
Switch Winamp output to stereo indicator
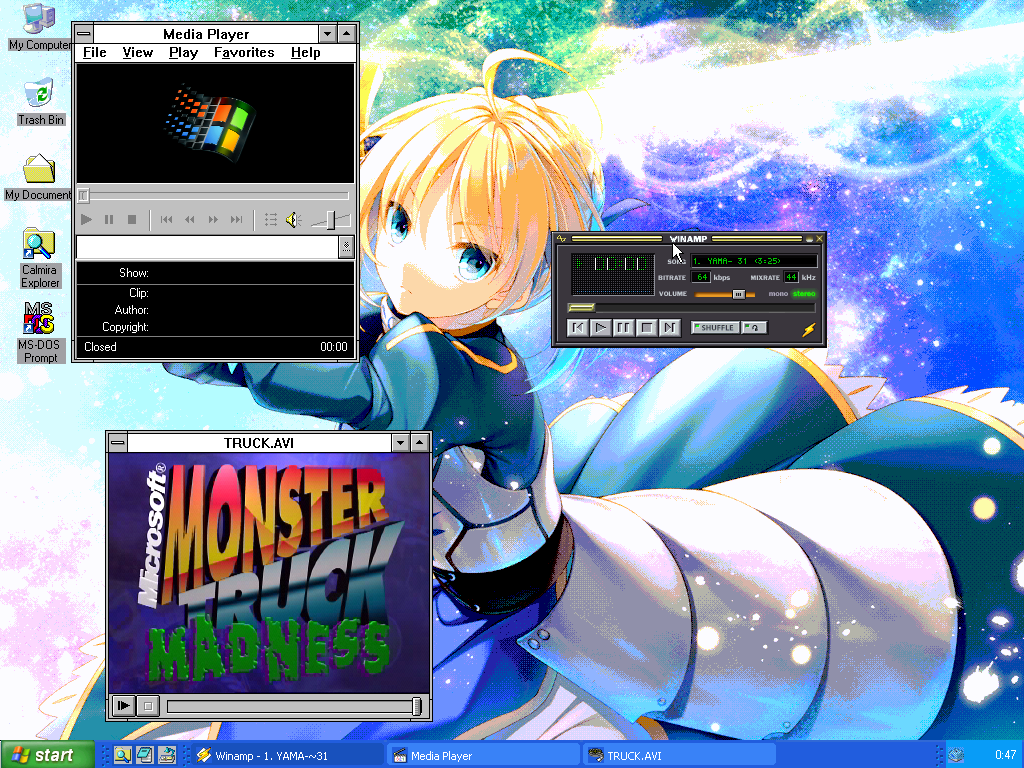pos(804,294)
